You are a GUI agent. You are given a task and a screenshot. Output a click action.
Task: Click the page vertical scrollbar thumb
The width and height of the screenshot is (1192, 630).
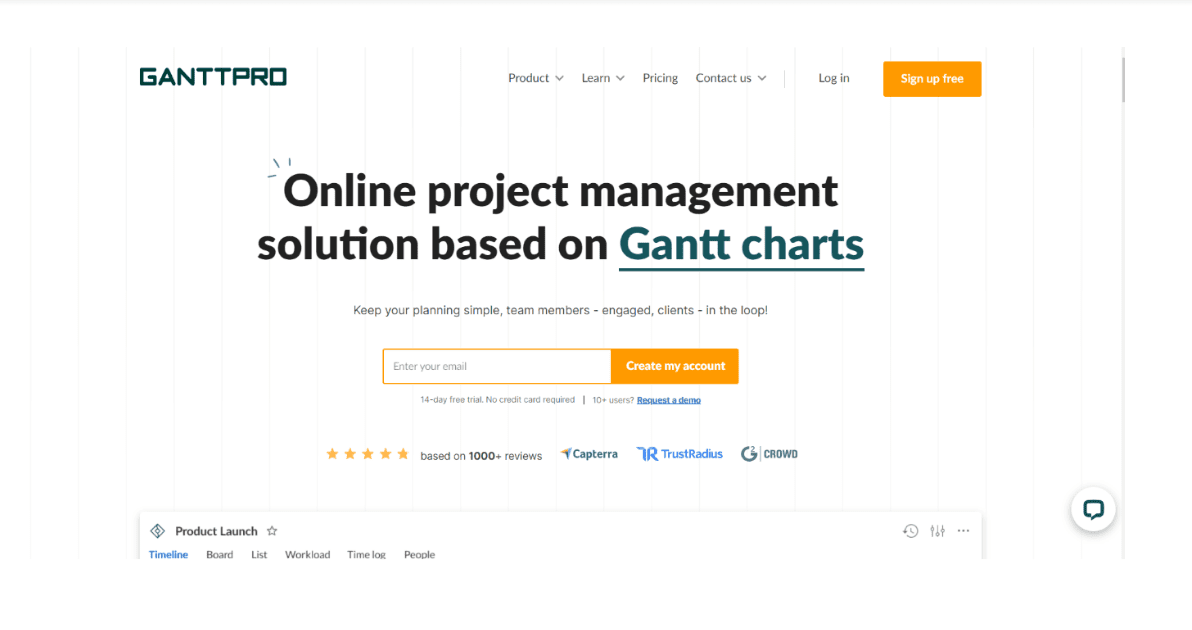pos(1122,78)
